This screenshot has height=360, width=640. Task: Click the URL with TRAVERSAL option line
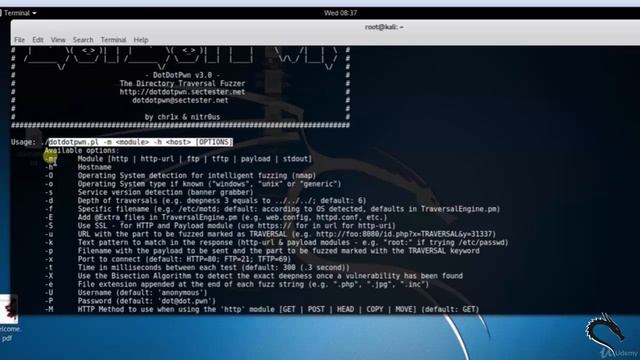click(x=270, y=234)
